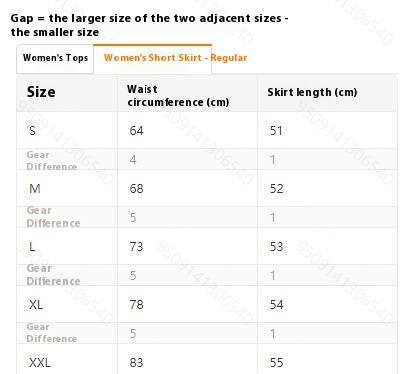Select the S size row label
Viewport: 409px width, 374px height.
pyautogui.click(x=32, y=131)
